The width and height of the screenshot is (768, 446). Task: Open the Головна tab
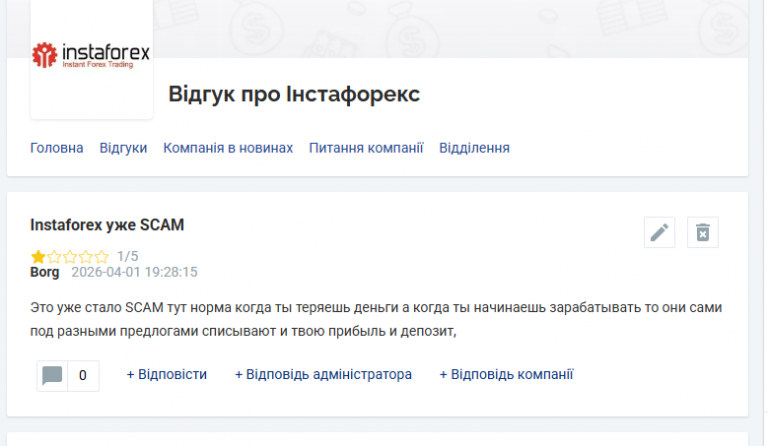[57, 148]
